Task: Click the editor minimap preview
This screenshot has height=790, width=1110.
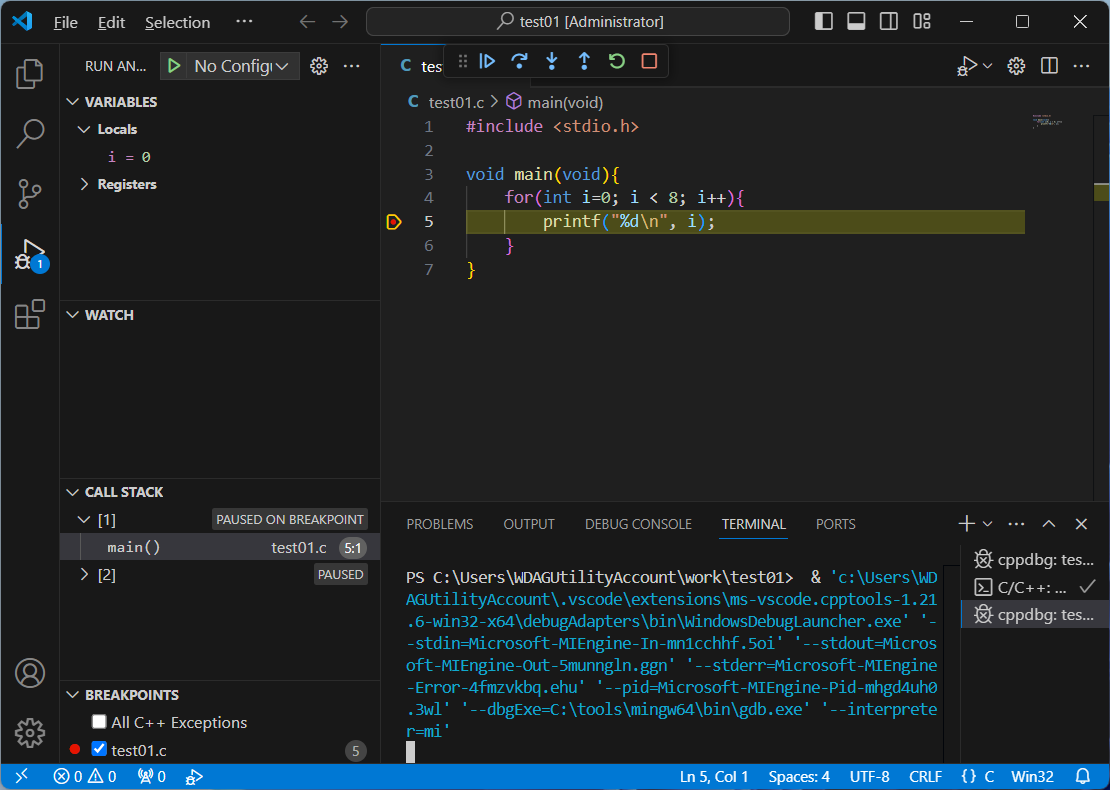Action: point(1049,122)
